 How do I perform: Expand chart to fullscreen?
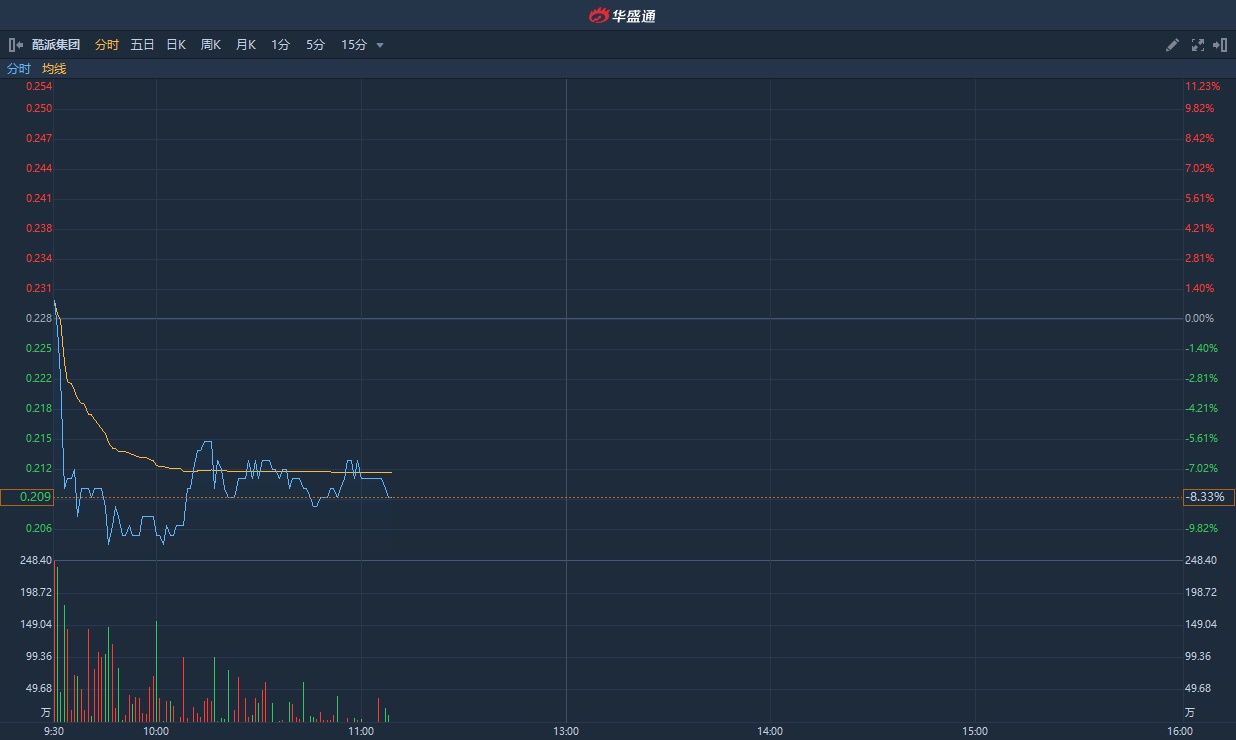(1198, 45)
